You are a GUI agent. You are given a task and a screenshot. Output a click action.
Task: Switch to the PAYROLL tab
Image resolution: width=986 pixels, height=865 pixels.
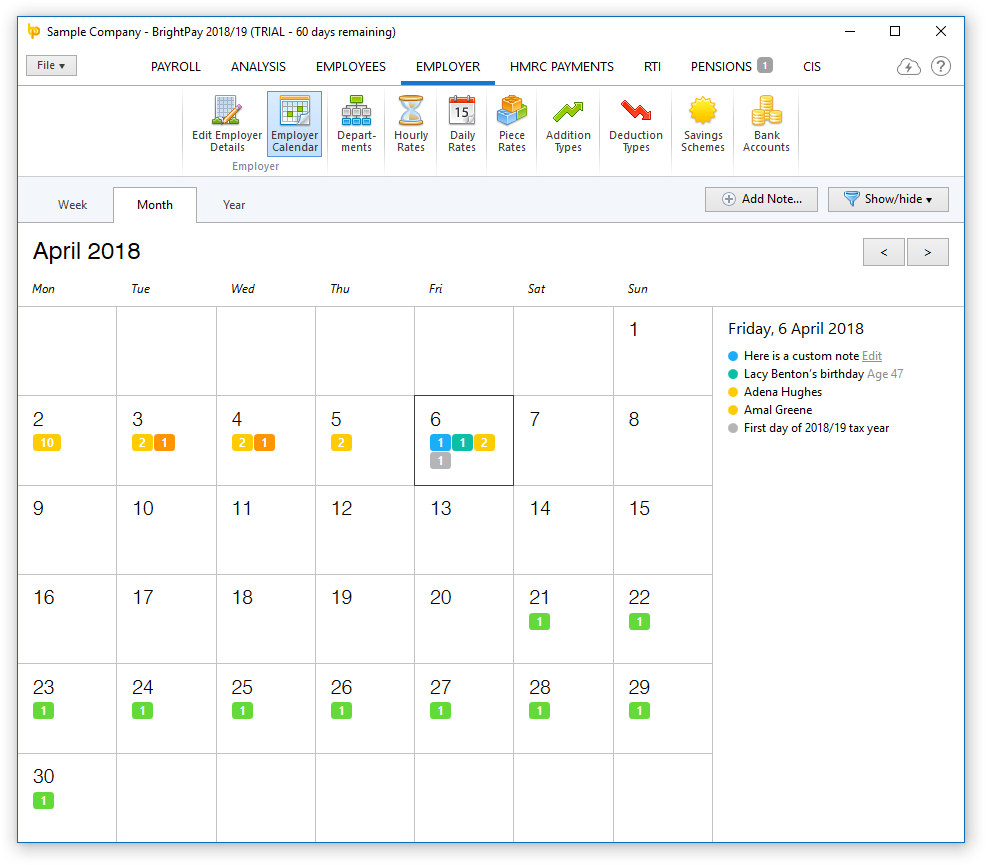click(175, 67)
